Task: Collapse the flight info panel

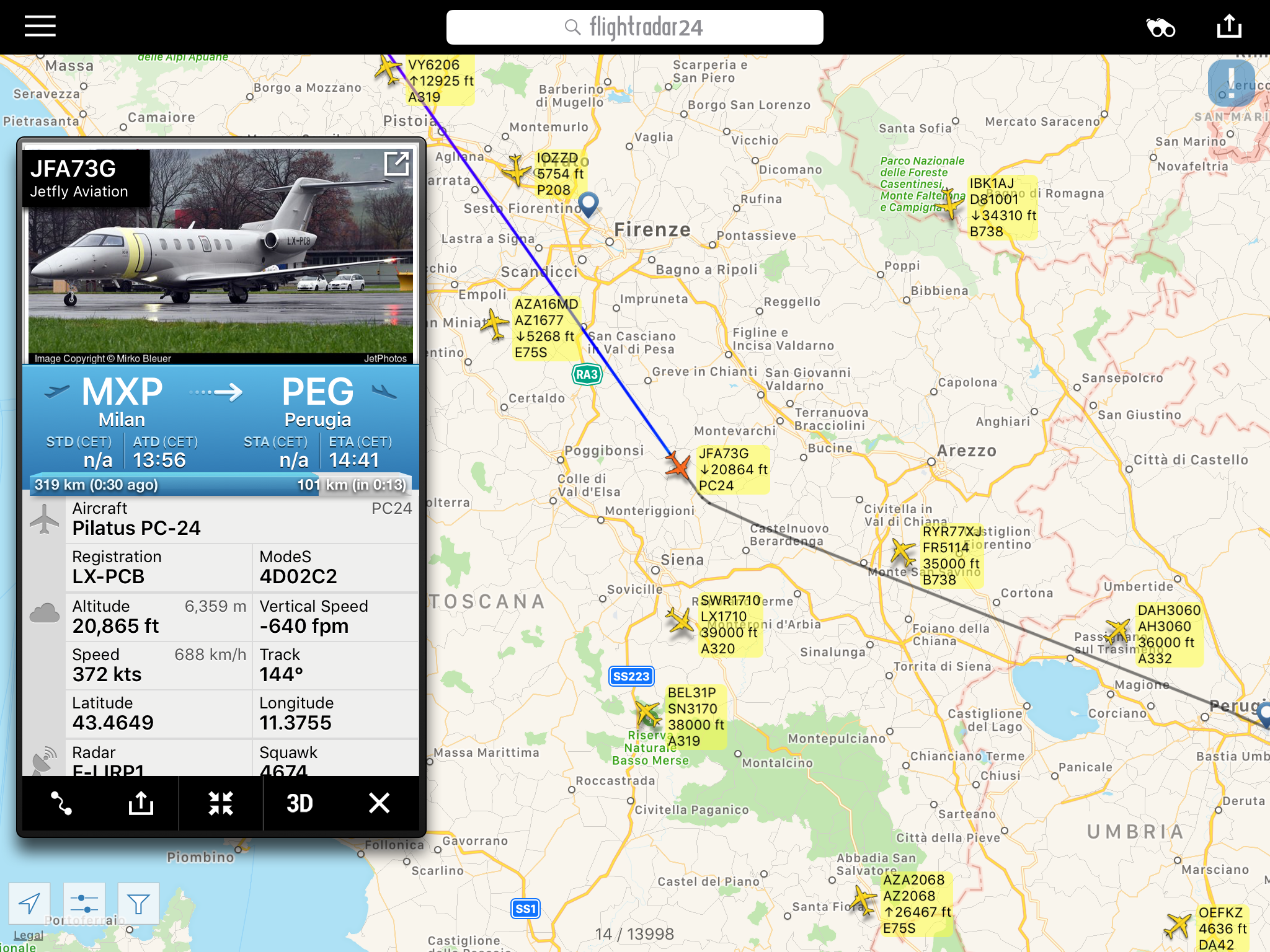Action: [x=221, y=803]
